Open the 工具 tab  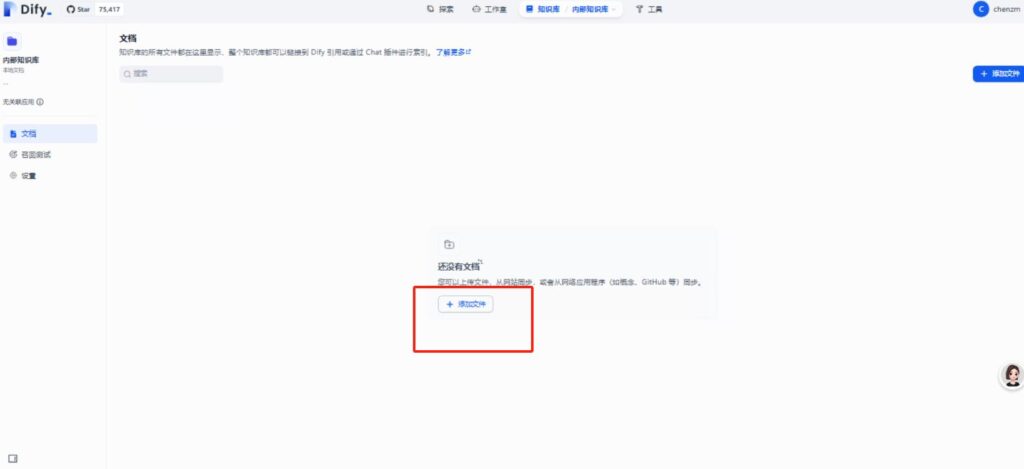(x=649, y=9)
